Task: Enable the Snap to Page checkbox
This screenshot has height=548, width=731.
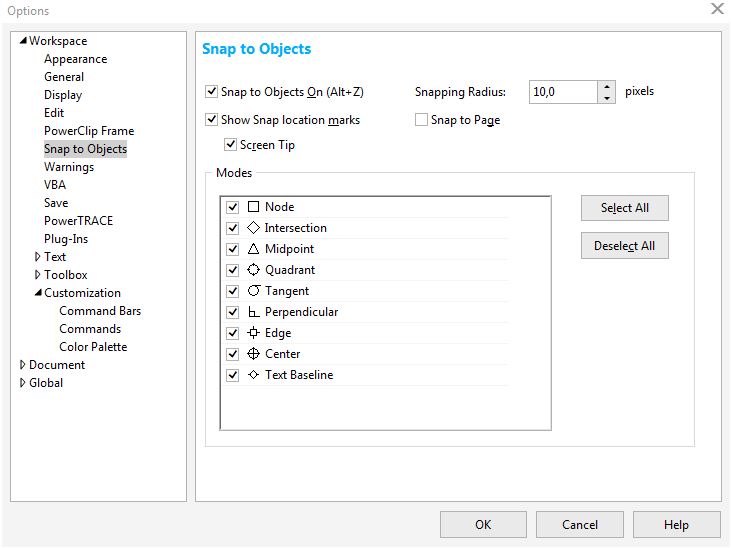Action: [x=422, y=120]
